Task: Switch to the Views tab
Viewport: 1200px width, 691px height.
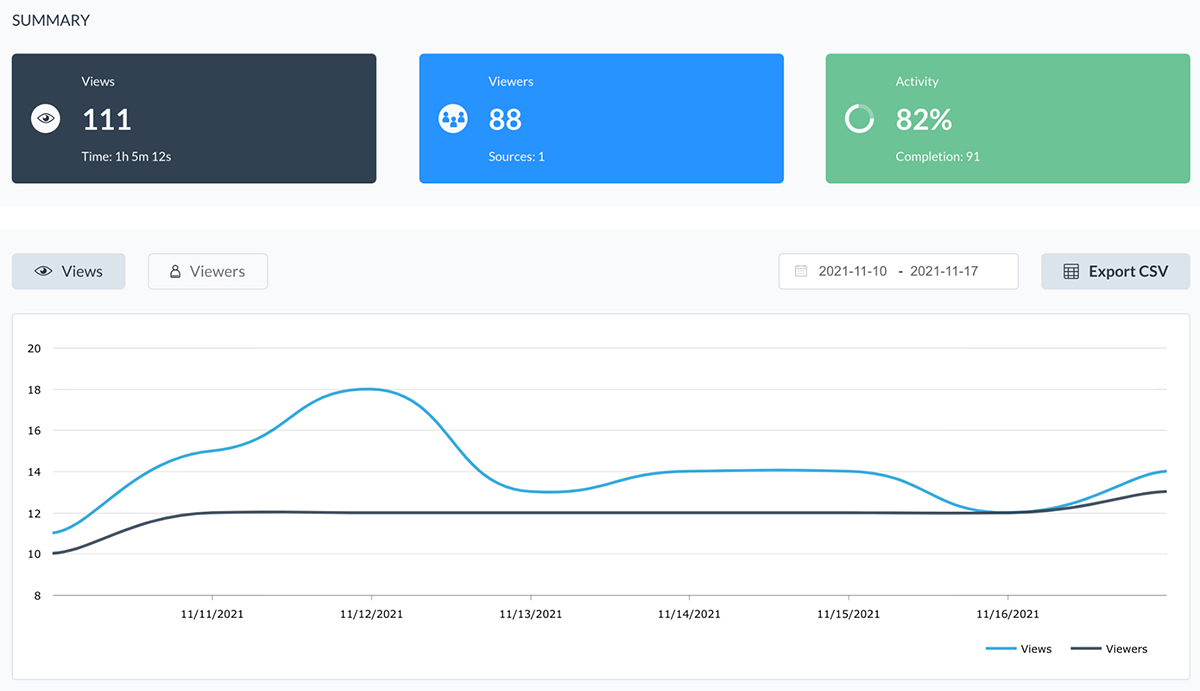Action: pos(68,271)
